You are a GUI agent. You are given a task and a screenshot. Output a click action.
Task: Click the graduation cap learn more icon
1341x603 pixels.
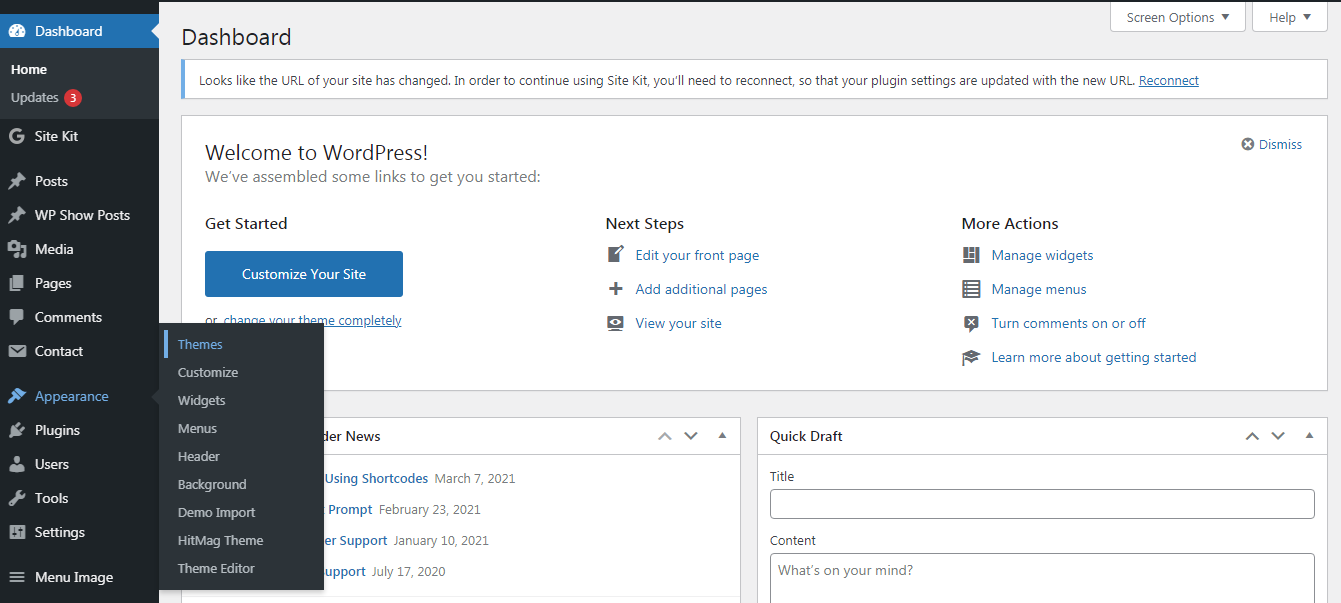point(971,357)
